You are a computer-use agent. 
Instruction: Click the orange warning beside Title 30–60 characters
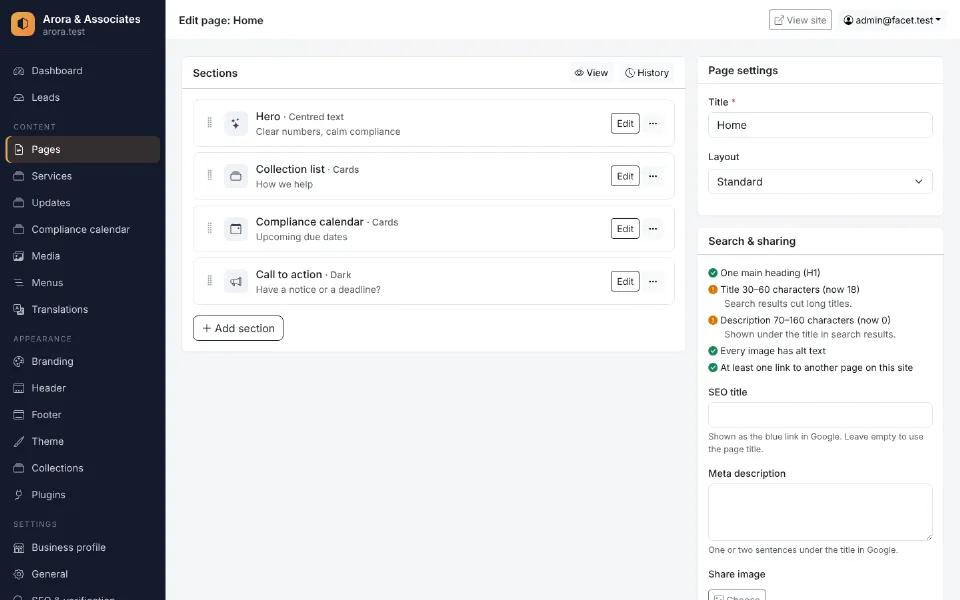(713, 290)
